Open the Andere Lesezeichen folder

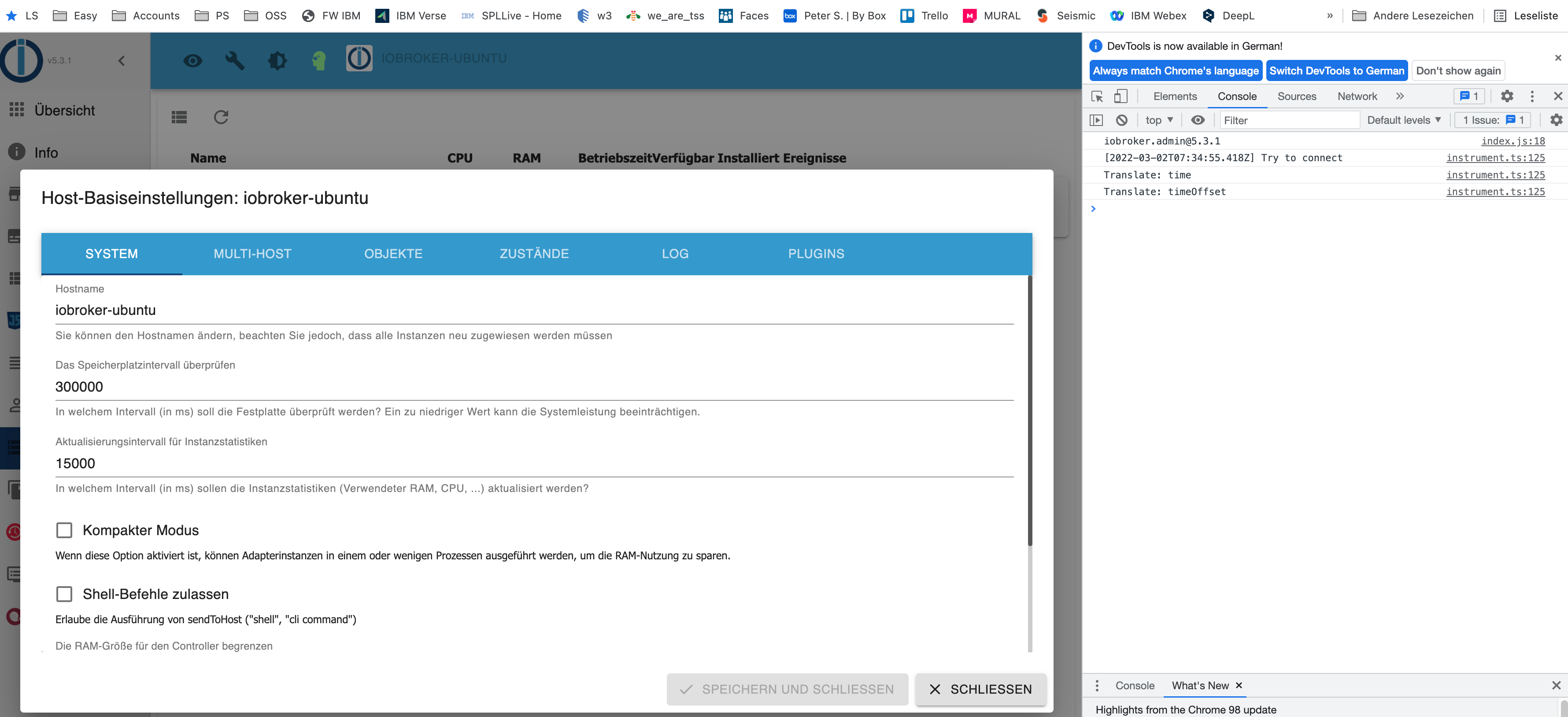[x=1413, y=15]
